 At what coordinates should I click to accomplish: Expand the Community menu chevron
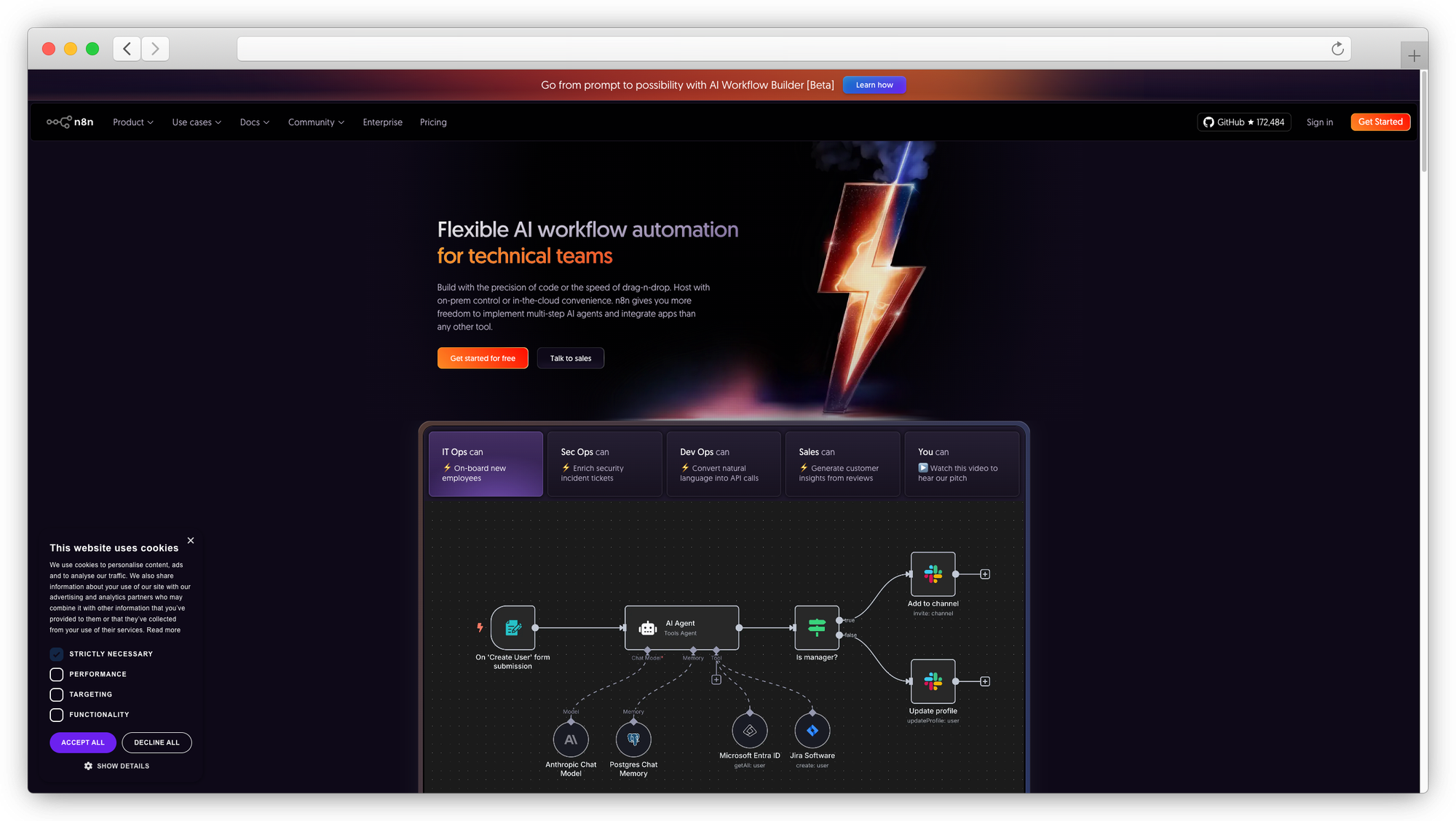coord(341,122)
